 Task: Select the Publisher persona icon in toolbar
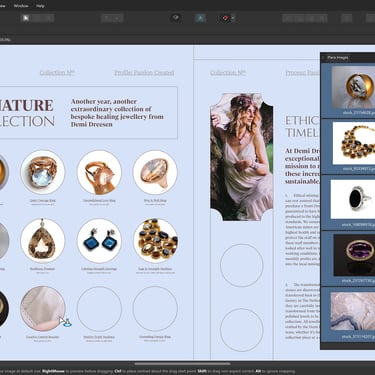26,18
